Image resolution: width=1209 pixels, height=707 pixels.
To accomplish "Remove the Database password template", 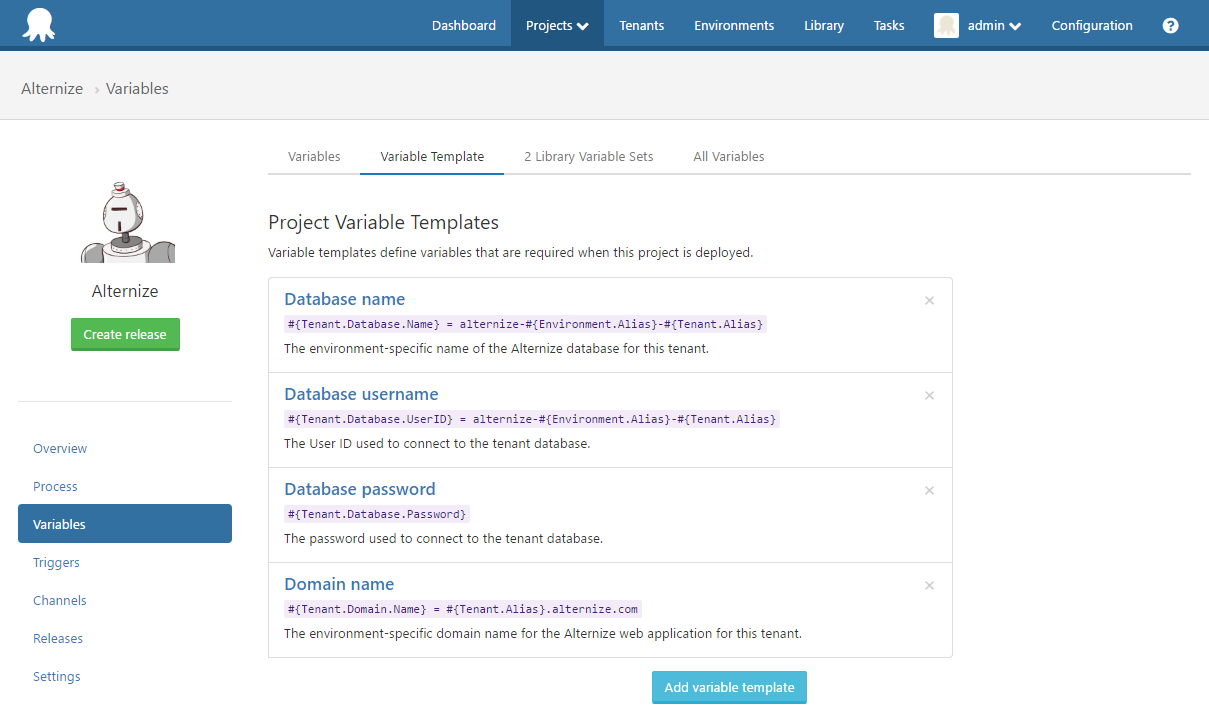I will point(929,490).
